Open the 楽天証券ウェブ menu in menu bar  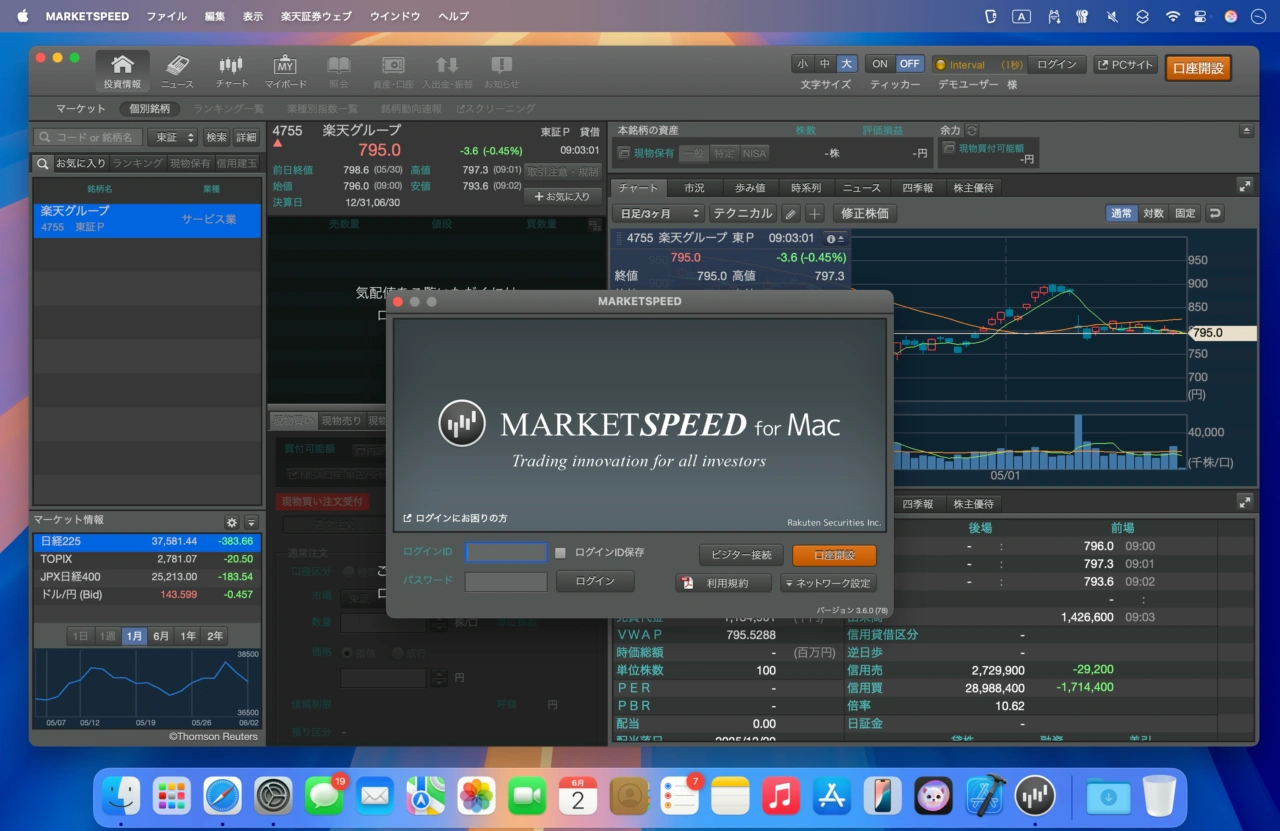click(x=316, y=17)
